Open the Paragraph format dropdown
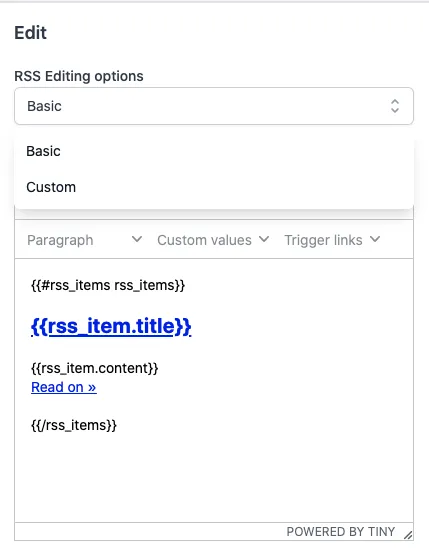The width and height of the screenshot is (429, 554). pos(84,240)
